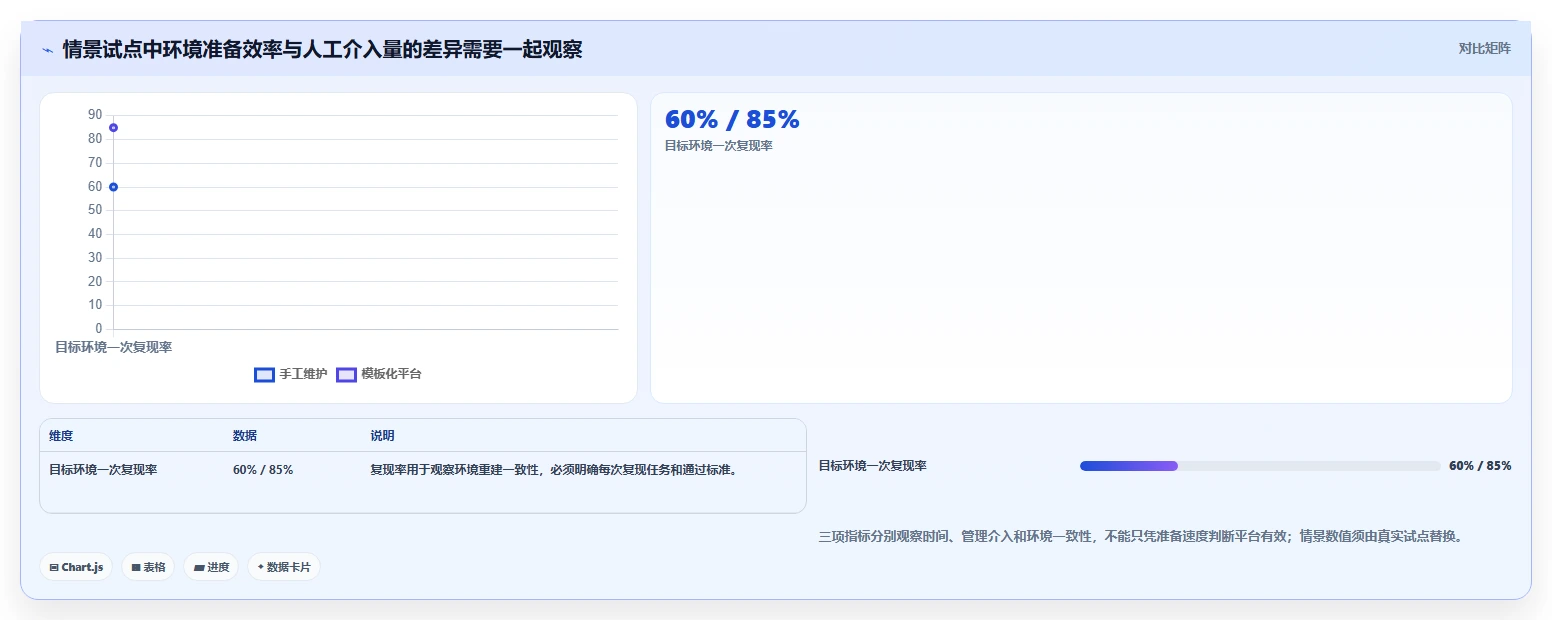Toggle the 模板化平台 legend item

click(379, 374)
